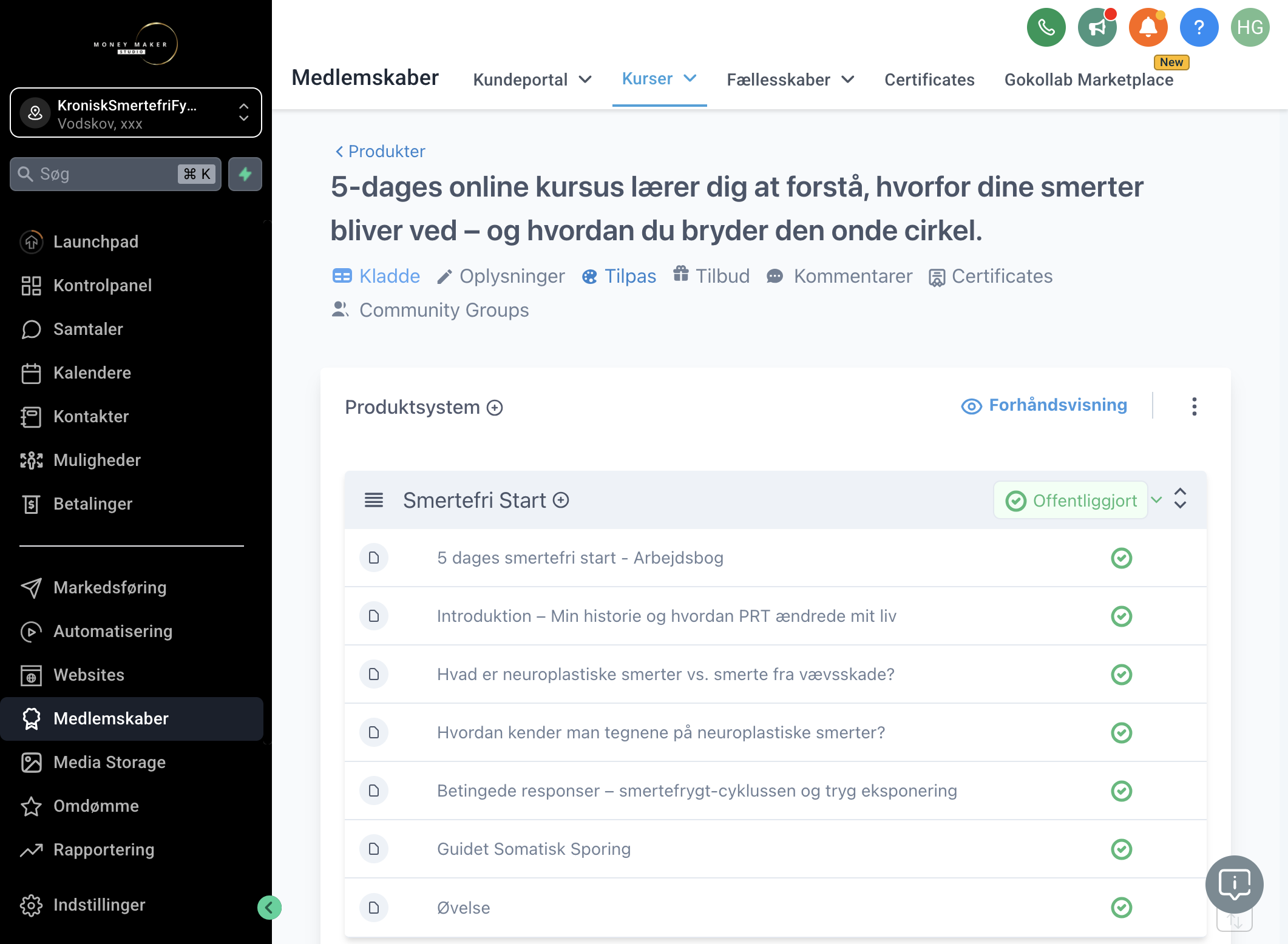
Task: Open Betalinger in the sidebar
Action: click(132, 504)
